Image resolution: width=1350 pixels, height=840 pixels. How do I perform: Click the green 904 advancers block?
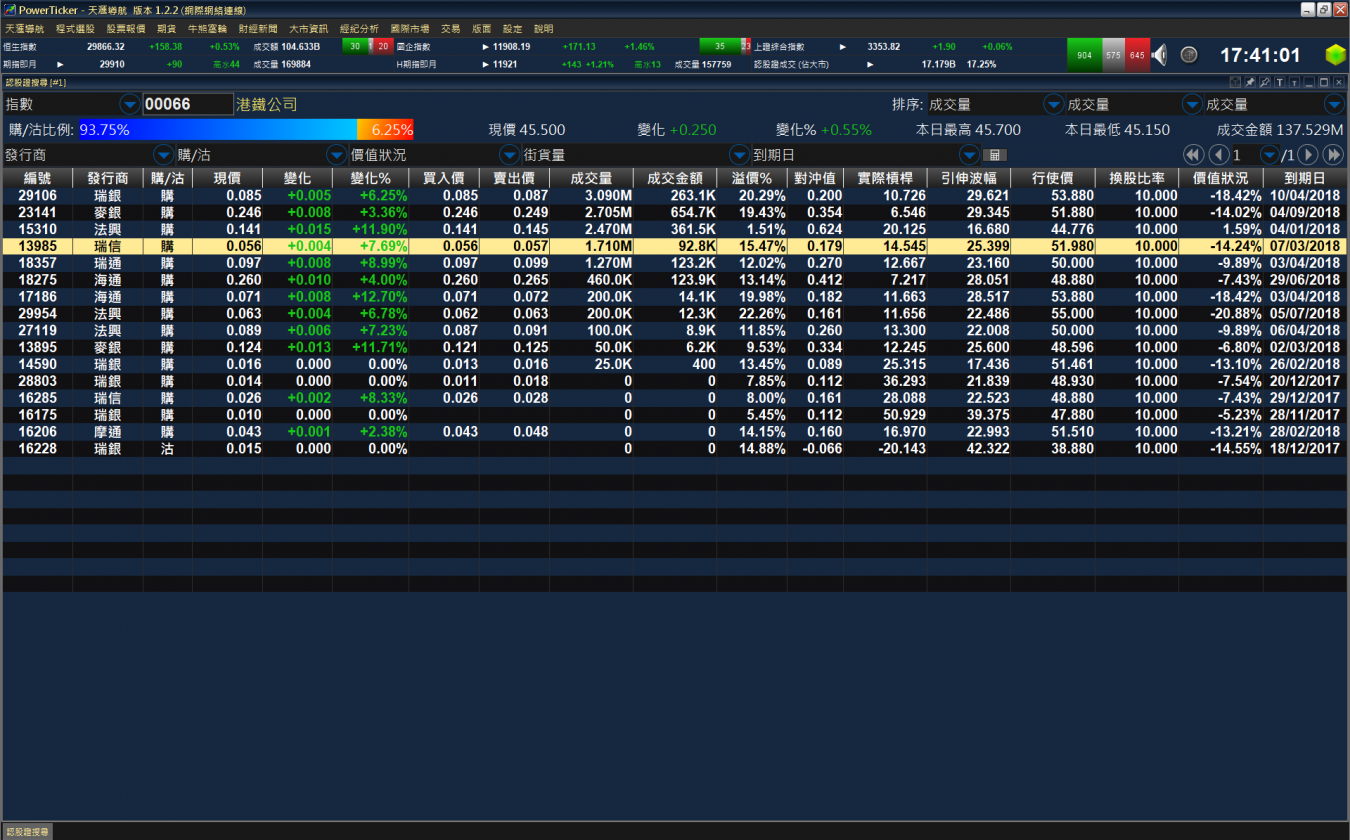coord(1085,55)
